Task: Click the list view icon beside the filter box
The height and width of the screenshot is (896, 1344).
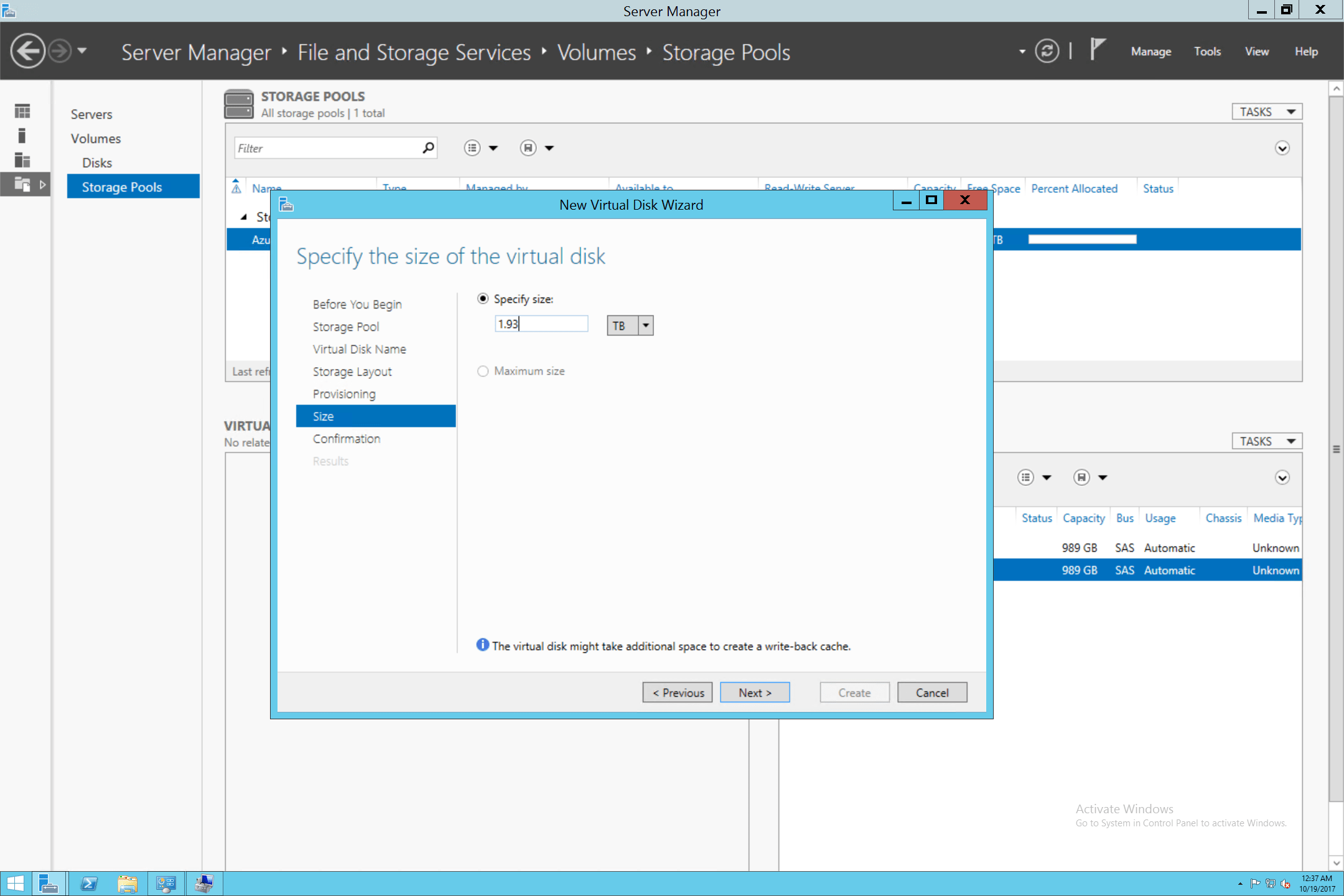Action: click(x=473, y=147)
